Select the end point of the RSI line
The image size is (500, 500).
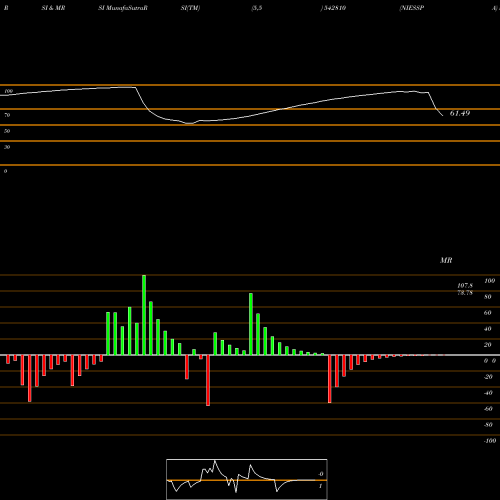(443, 116)
